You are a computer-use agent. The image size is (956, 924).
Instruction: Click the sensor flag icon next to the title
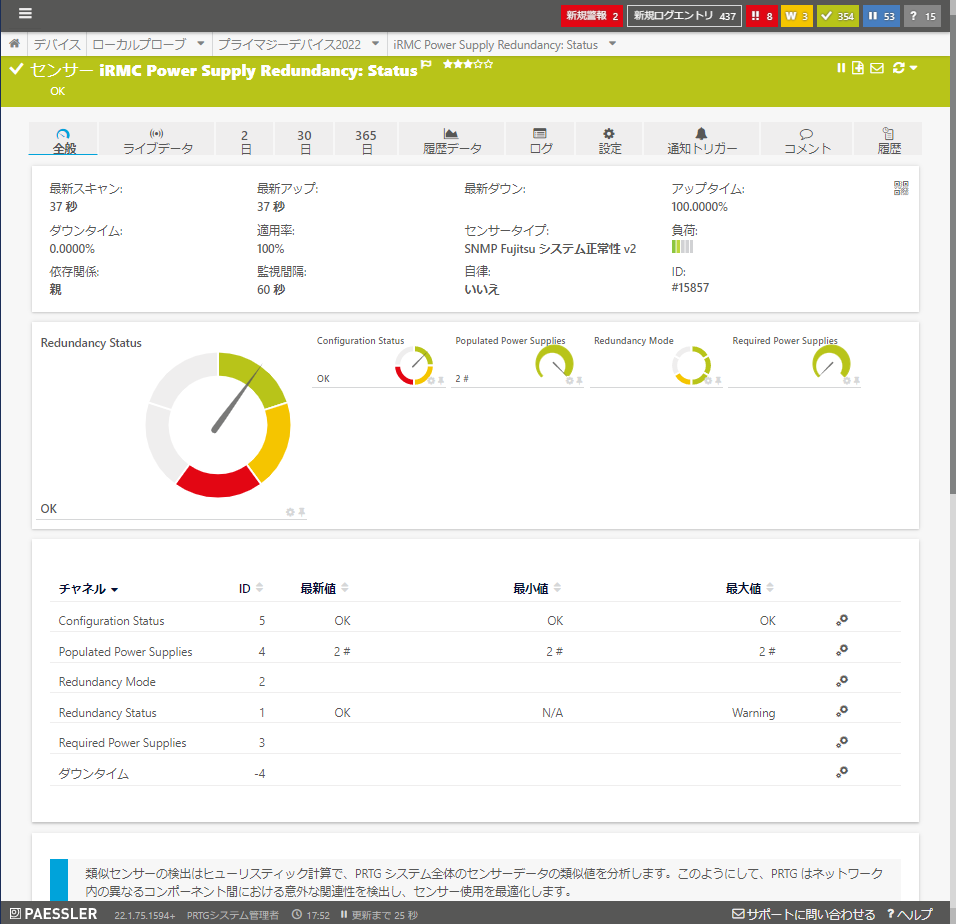click(426, 63)
